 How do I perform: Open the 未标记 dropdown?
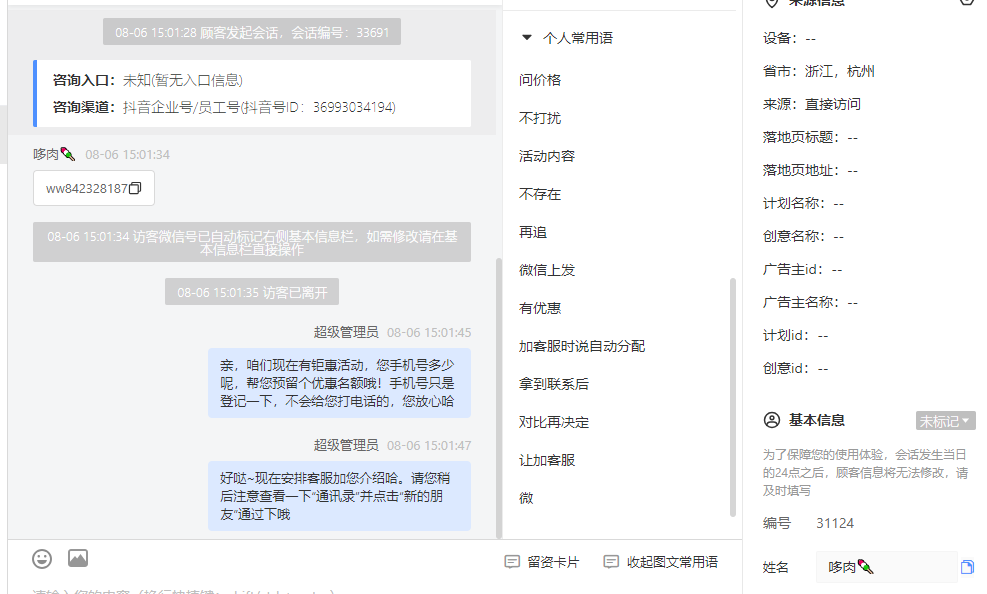pos(945,421)
